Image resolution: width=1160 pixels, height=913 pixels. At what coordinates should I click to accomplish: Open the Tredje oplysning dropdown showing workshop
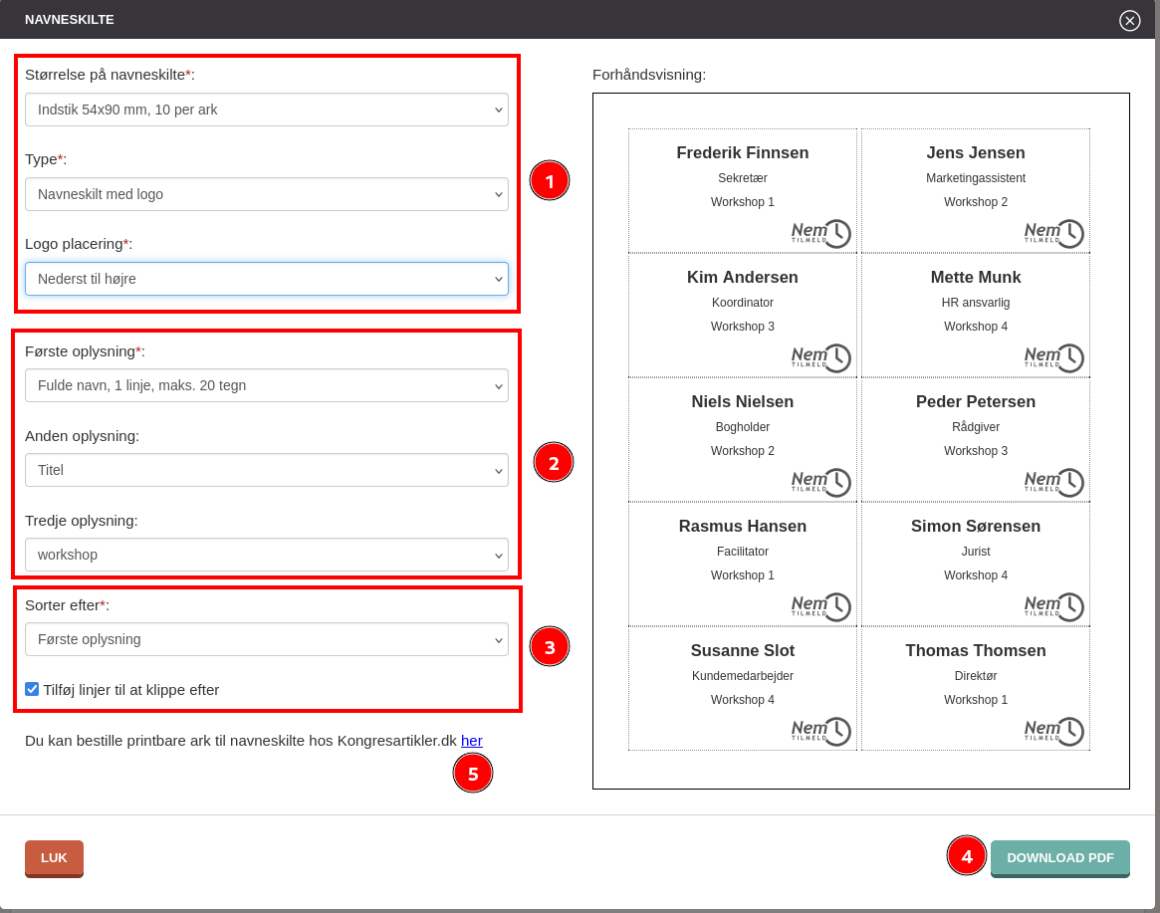pyautogui.click(x=266, y=555)
